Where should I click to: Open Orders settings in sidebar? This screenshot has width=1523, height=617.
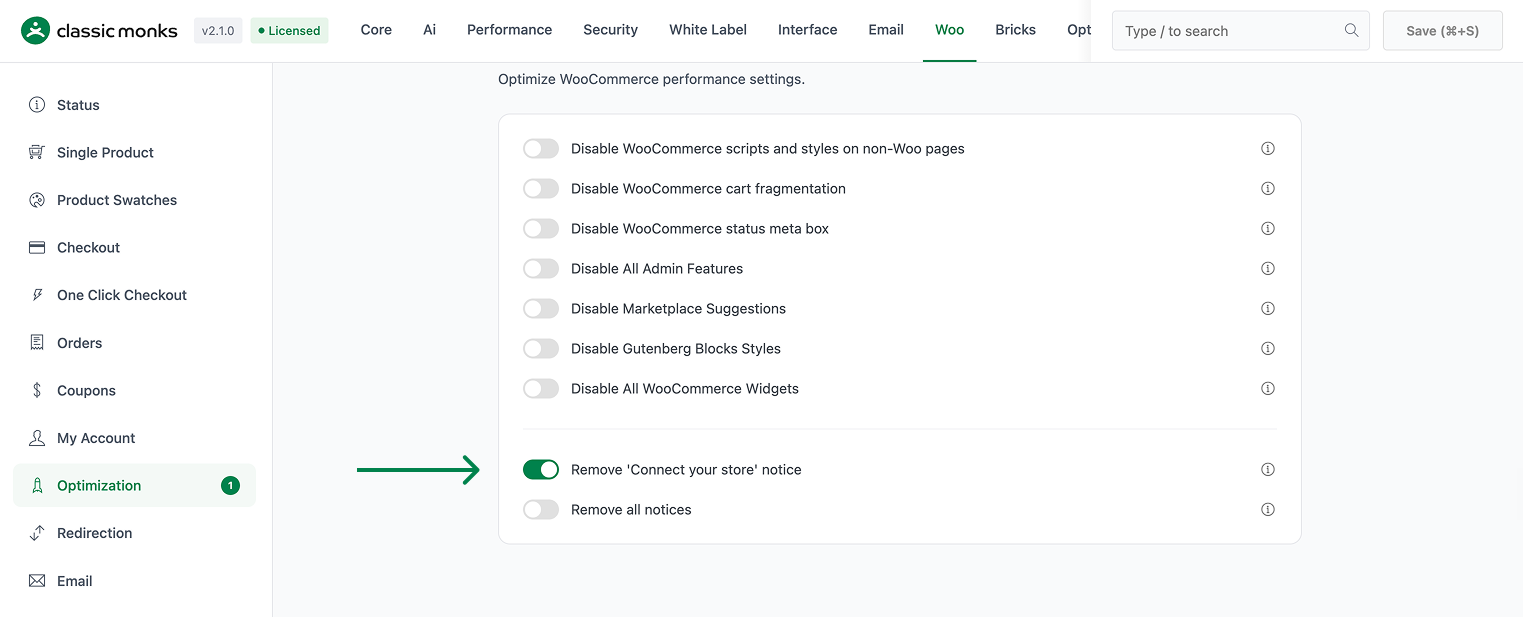point(134,343)
